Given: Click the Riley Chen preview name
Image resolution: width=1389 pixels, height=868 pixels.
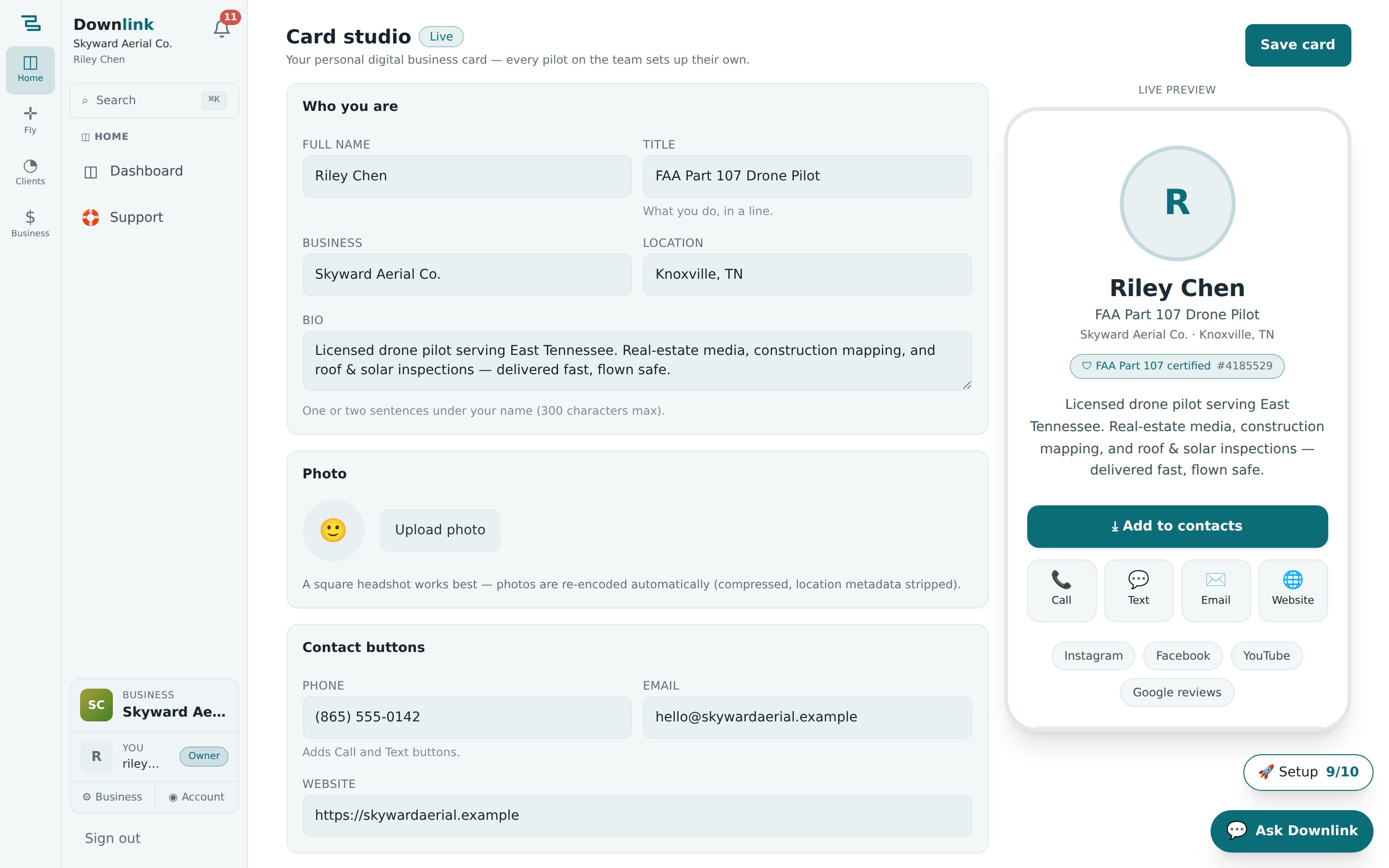Looking at the screenshot, I should point(1177,288).
